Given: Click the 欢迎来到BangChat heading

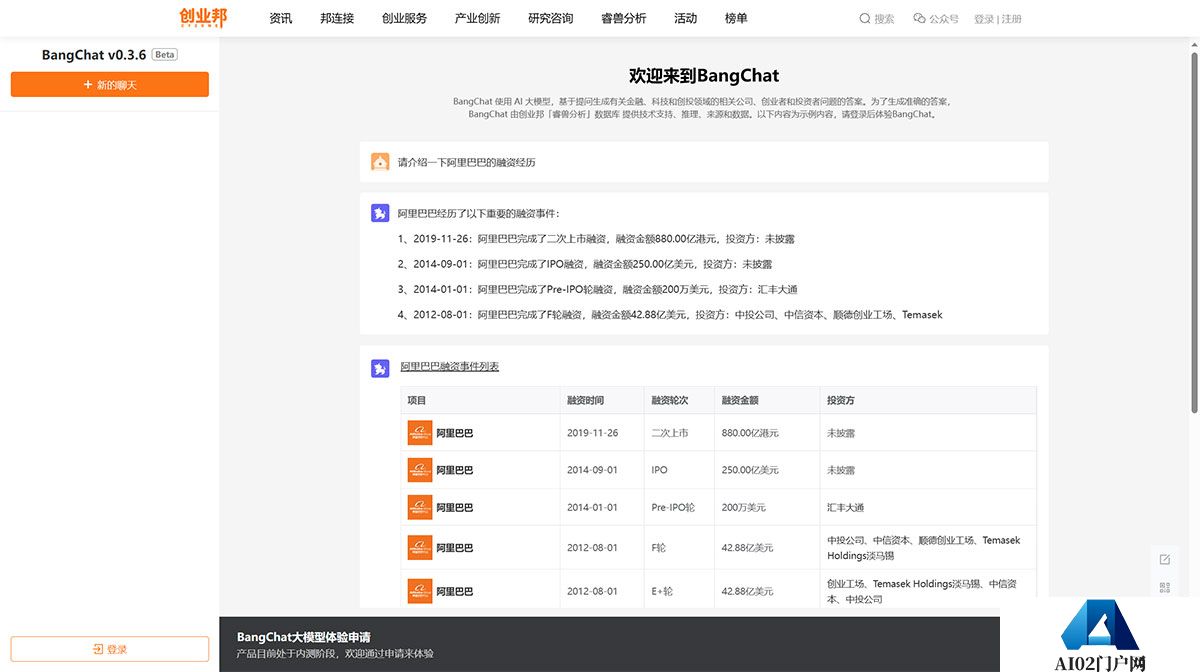Looking at the screenshot, I should pos(704,75).
